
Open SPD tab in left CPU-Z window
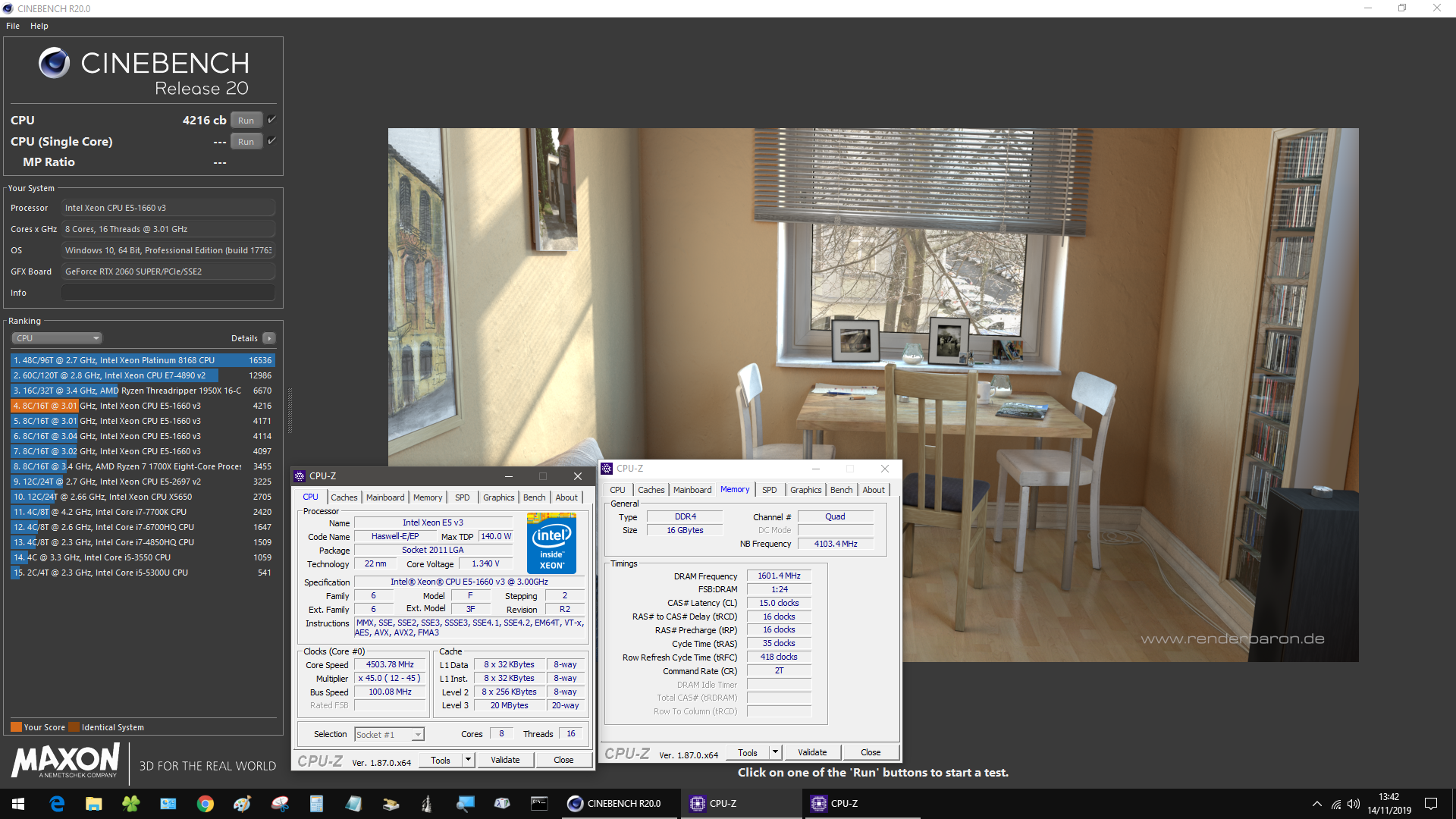463,497
